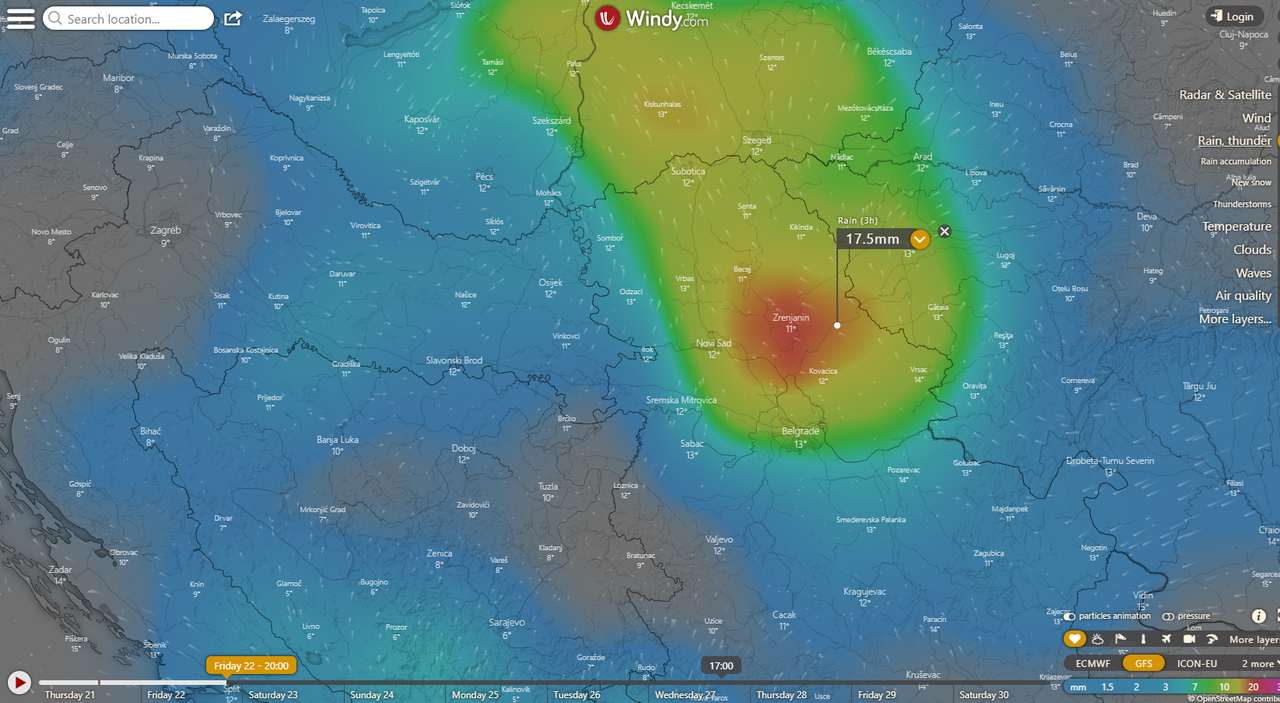Switch forecast model to ECMWF
This screenshot has width=1280, height=703.
pos(1093,663)
